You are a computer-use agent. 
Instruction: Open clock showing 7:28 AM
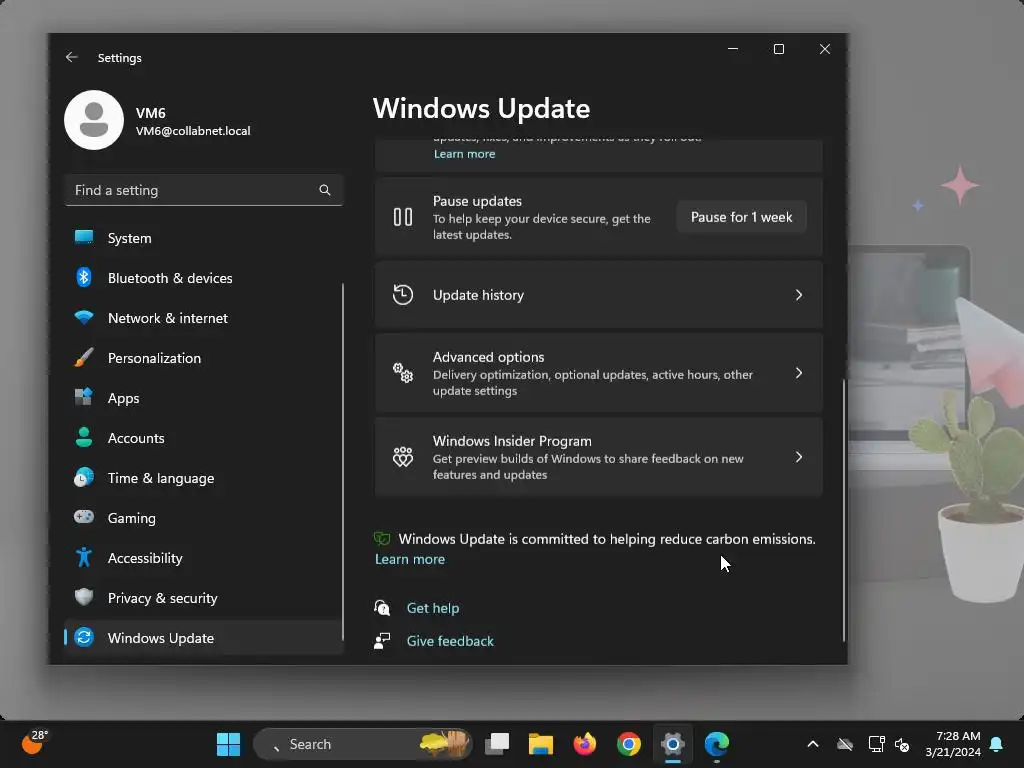(x=953, y=744)
